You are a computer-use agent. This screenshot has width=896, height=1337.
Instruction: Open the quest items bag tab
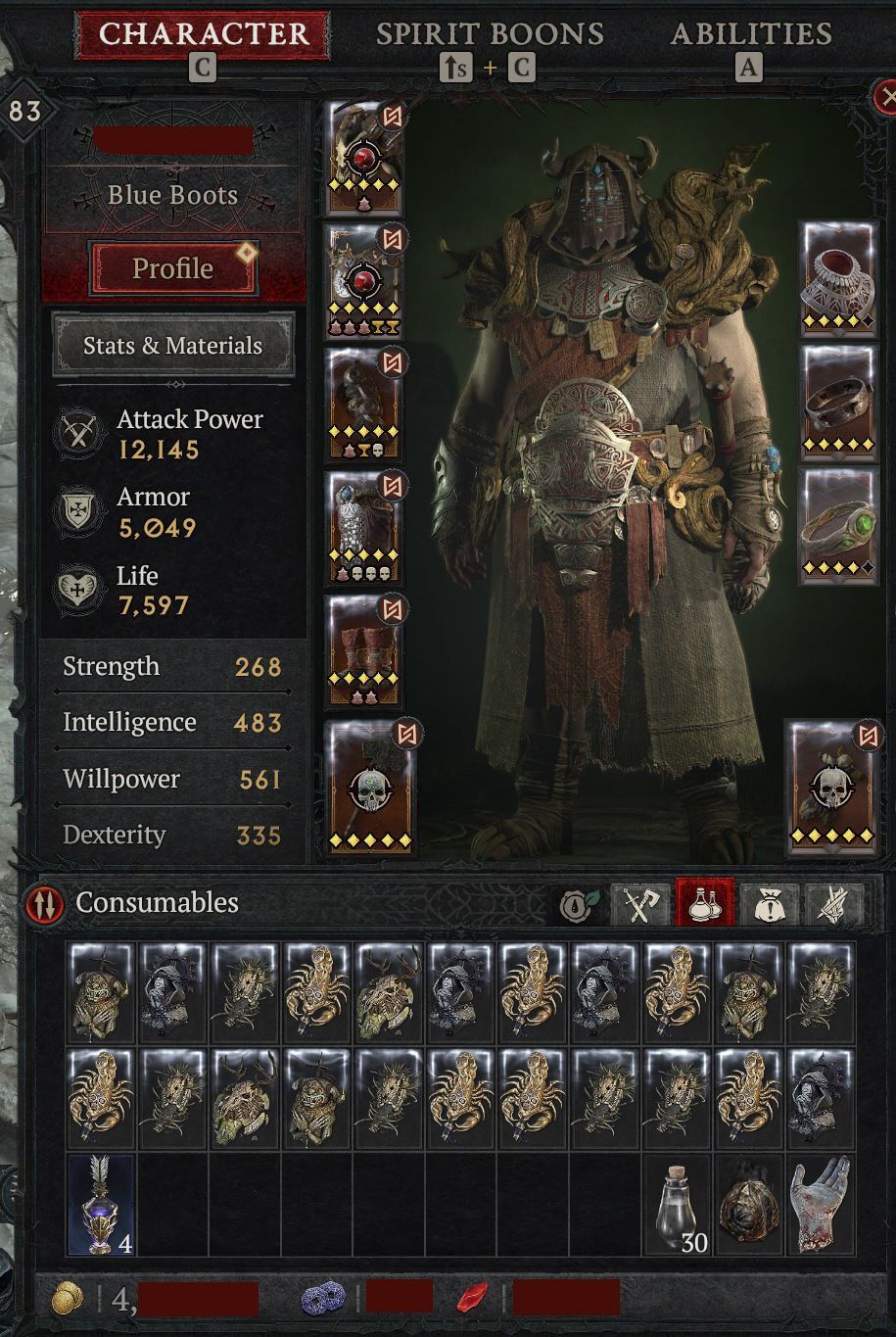tap(770, 903)
